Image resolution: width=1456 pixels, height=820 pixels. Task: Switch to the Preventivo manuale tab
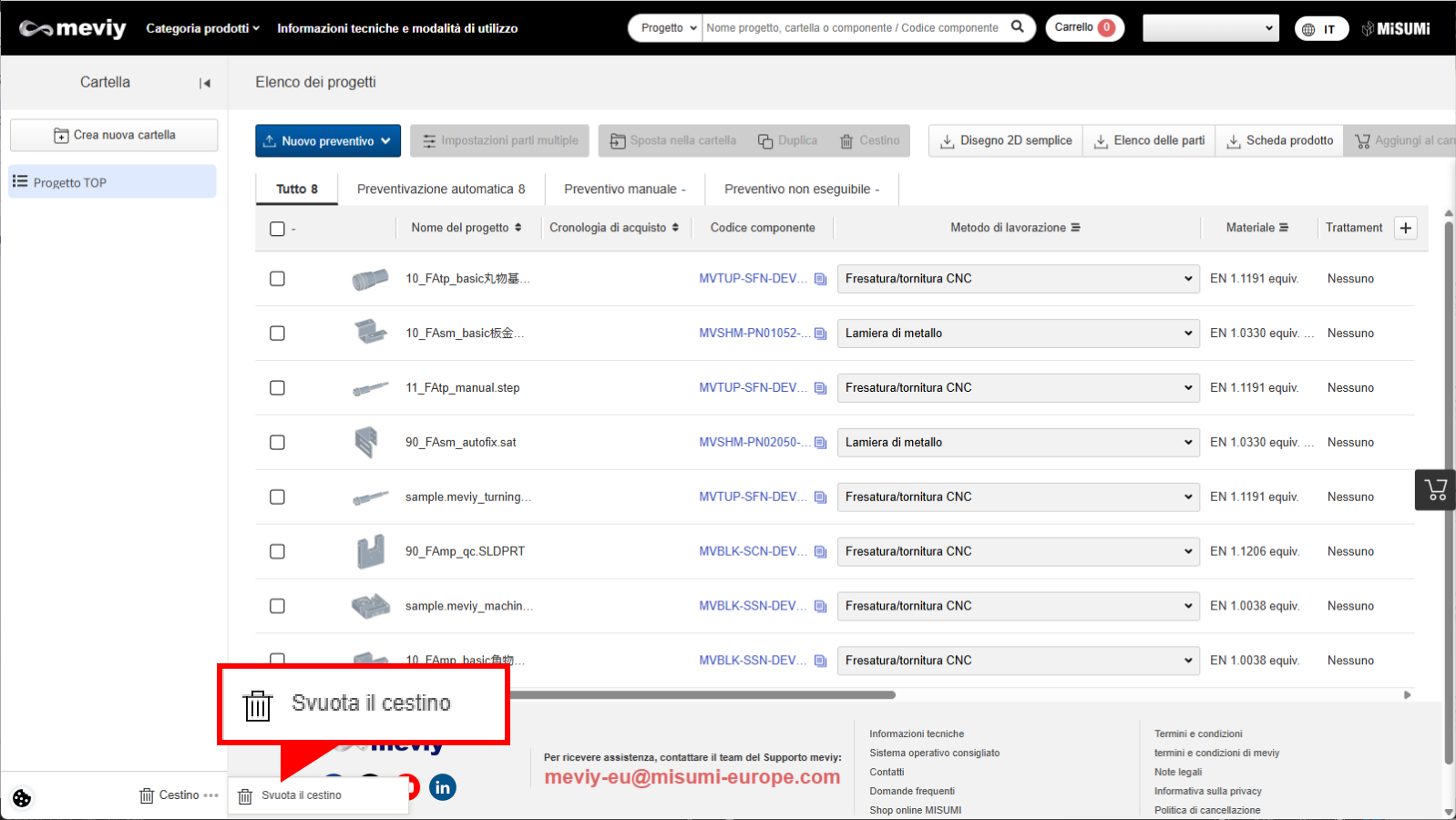(x=624, y=190)
